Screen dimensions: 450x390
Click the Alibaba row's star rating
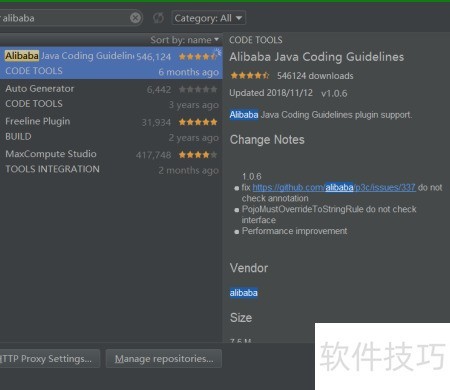click(x=198, y=57)
